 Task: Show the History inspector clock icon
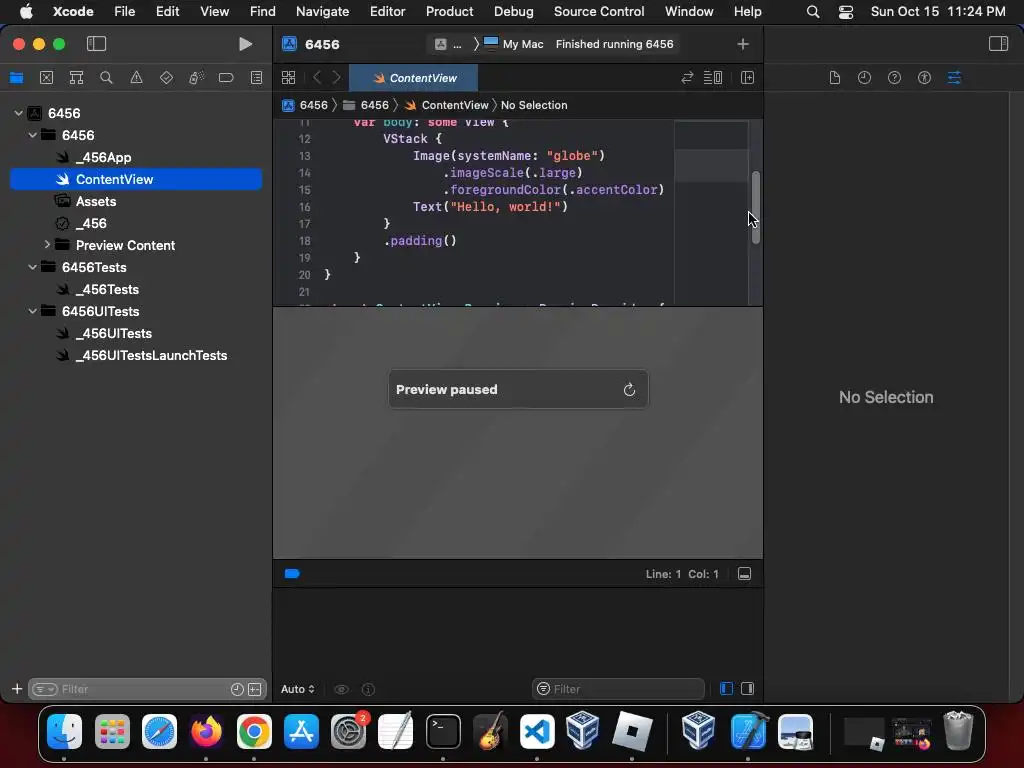click(x=865, y=78)
